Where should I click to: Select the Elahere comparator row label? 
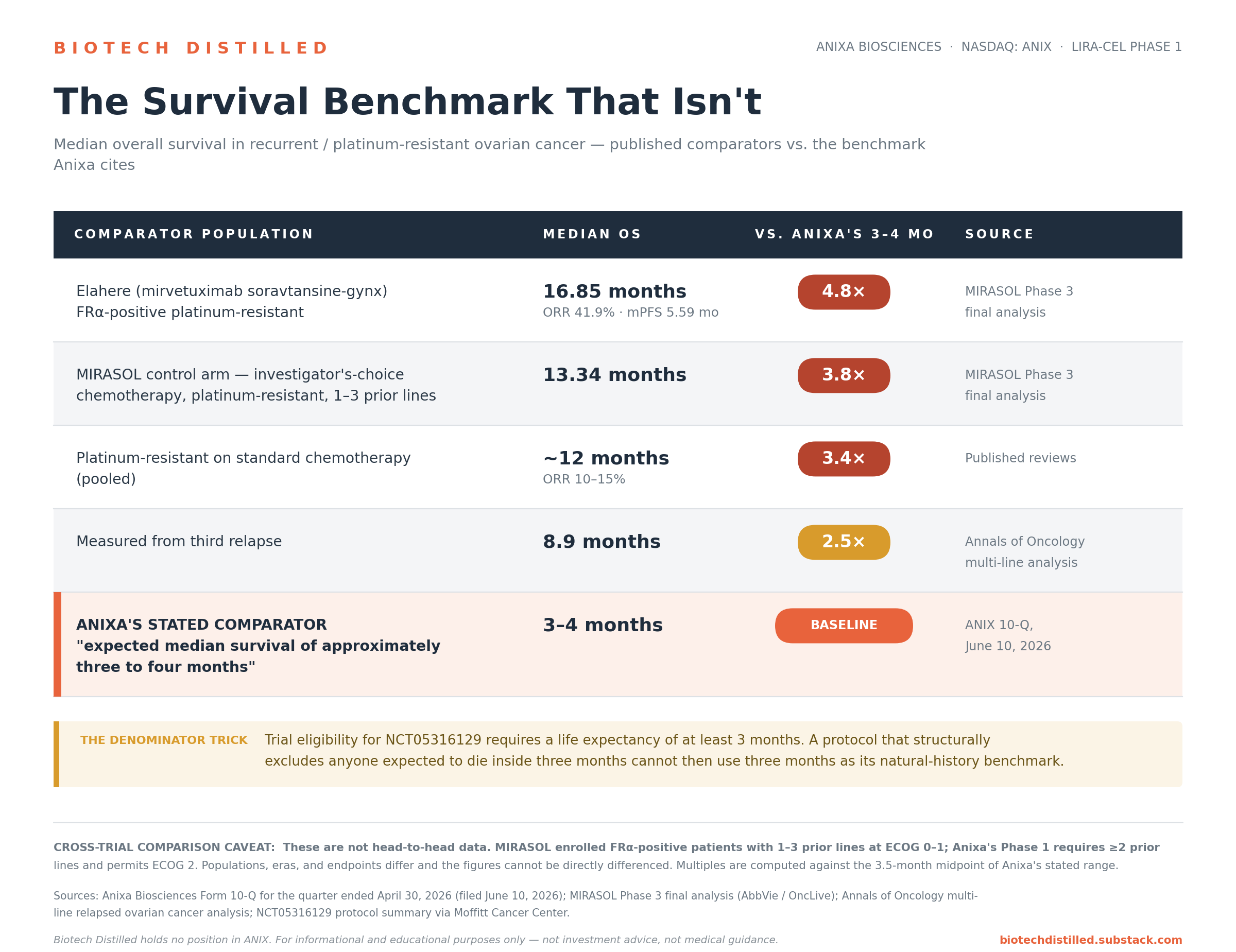(x=232, y=302)
